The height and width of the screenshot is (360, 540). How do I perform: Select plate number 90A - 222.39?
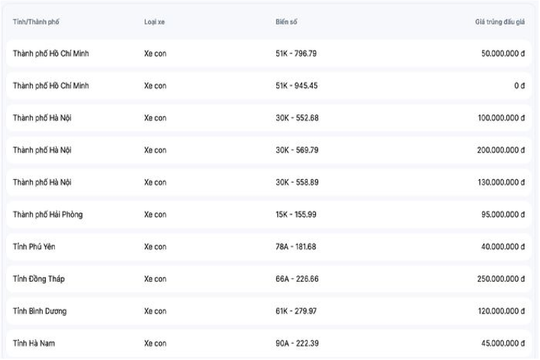[297, 343]
